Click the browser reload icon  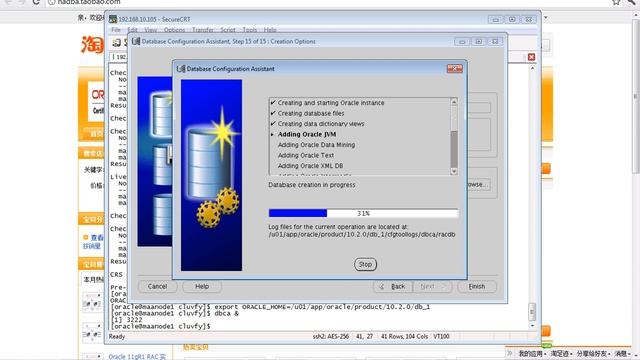(x=36, y=2)
